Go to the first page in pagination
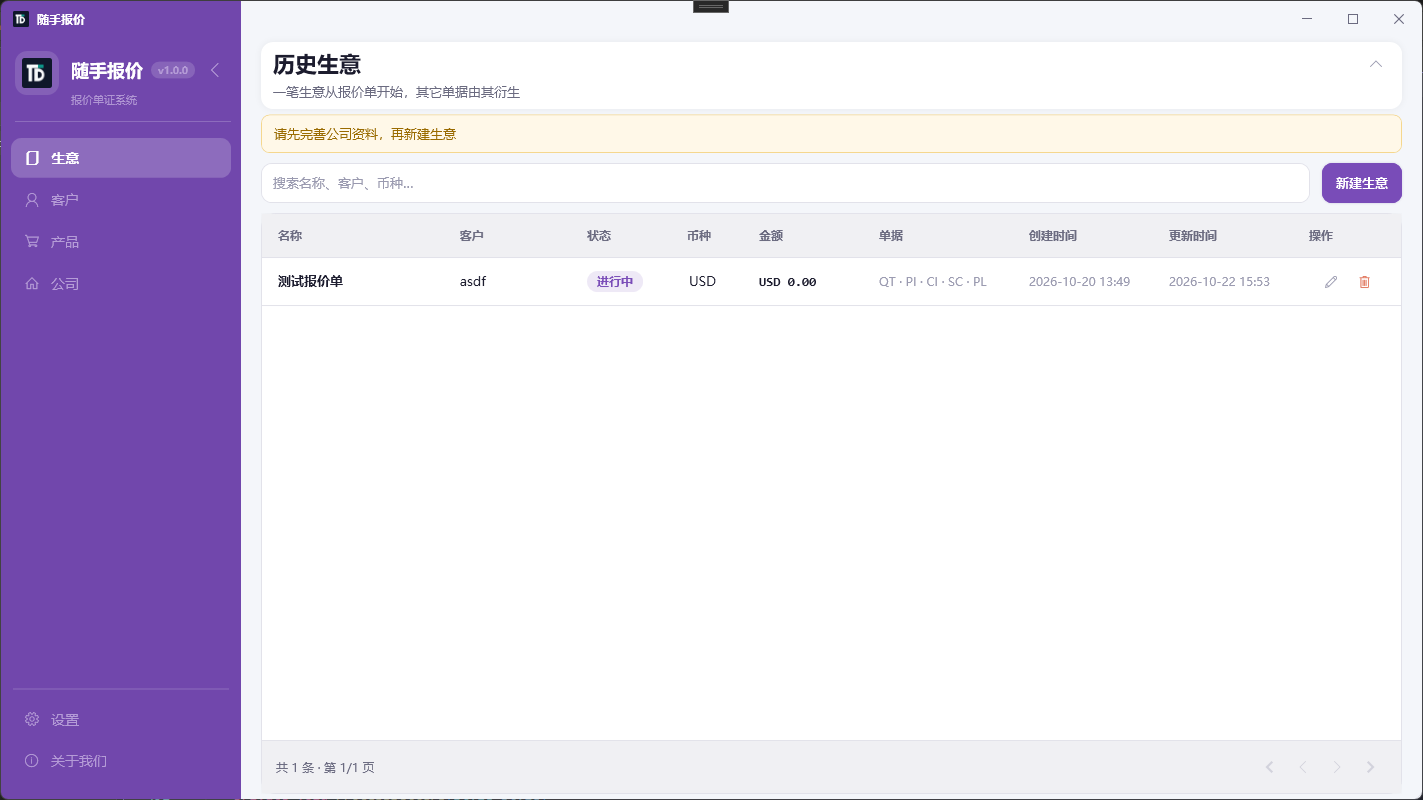This screenshot has height=800, width=1423. (1269, 767)
